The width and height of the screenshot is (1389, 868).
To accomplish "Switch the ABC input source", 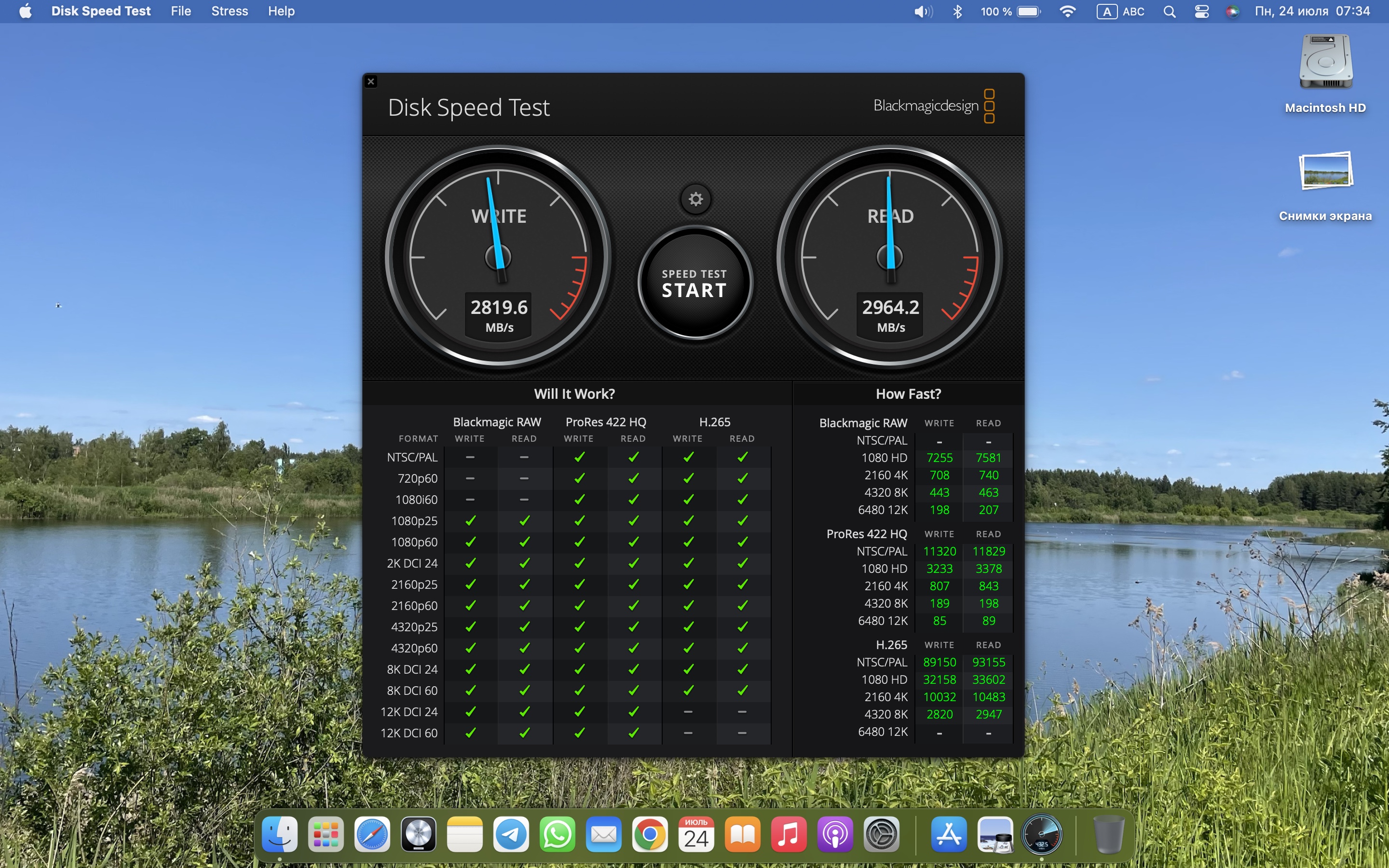I will tap(1120, 12).
